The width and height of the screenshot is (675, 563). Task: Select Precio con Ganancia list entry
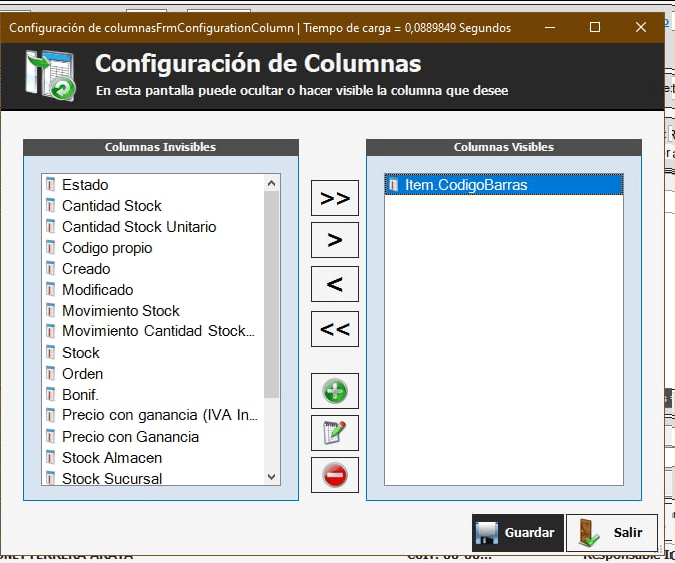click(x=130, y=437)
